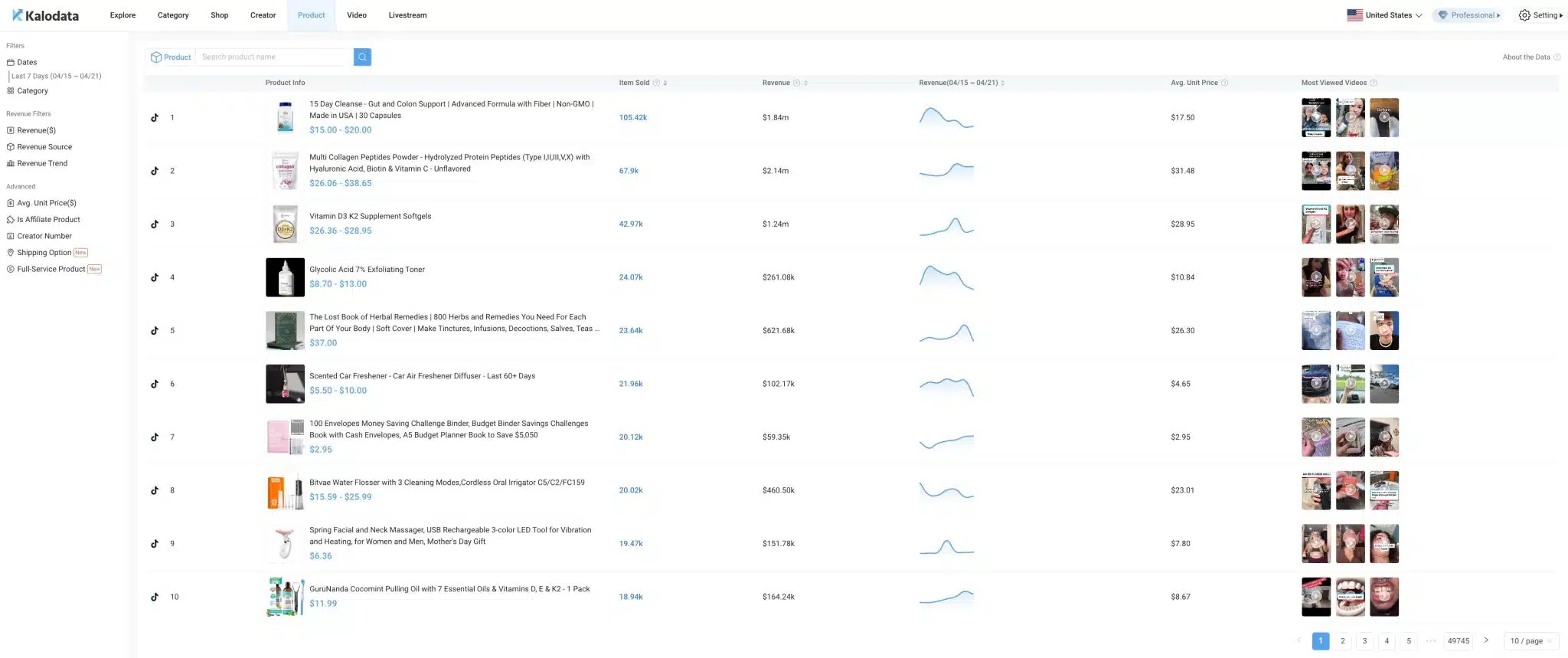This screenshot has height=658, width=1568.
Task: Open the 10 / page size dropdown
Action: point(1530,641)
